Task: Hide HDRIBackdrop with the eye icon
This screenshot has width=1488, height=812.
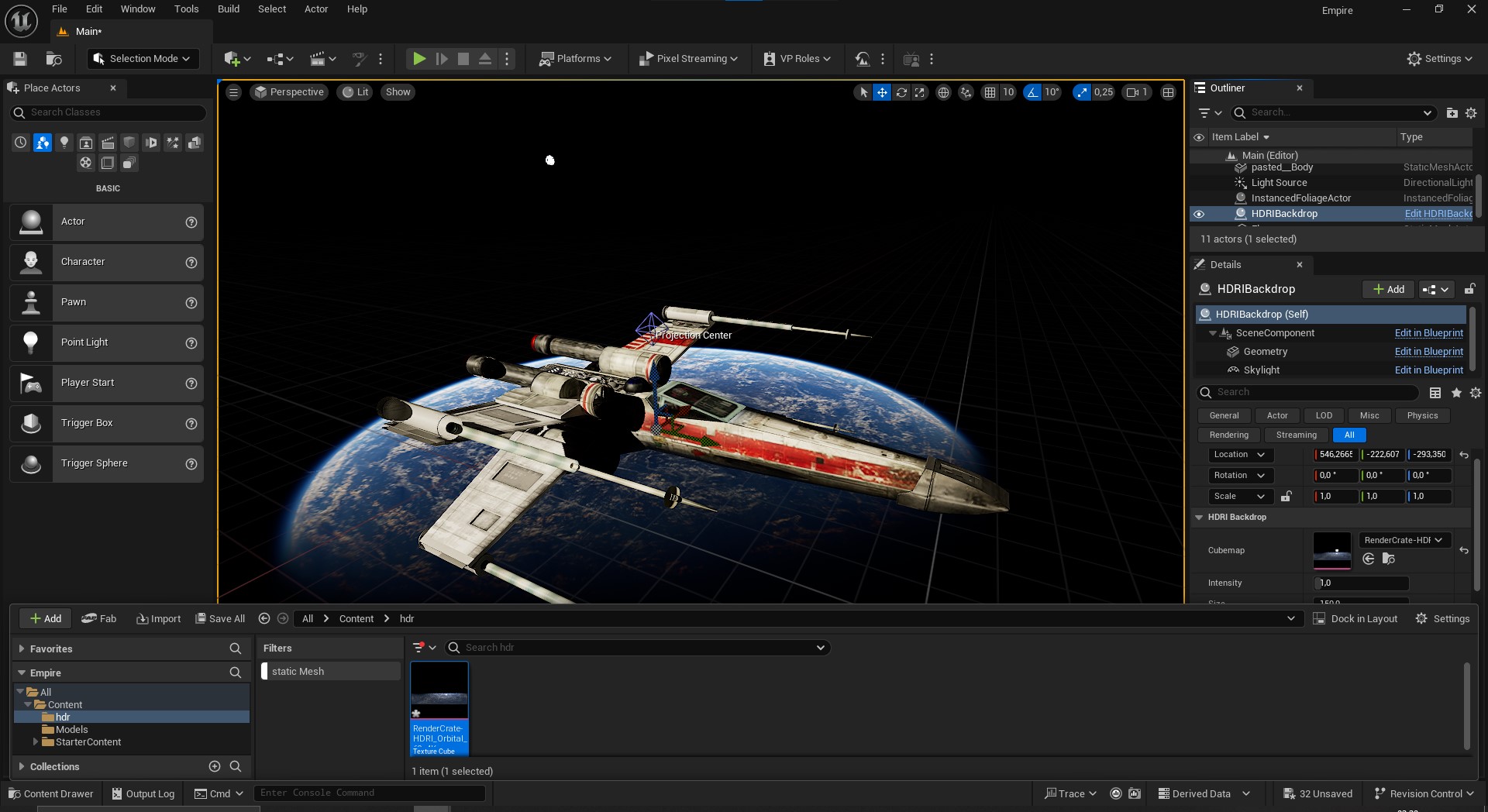Action: pos(1199,214)
